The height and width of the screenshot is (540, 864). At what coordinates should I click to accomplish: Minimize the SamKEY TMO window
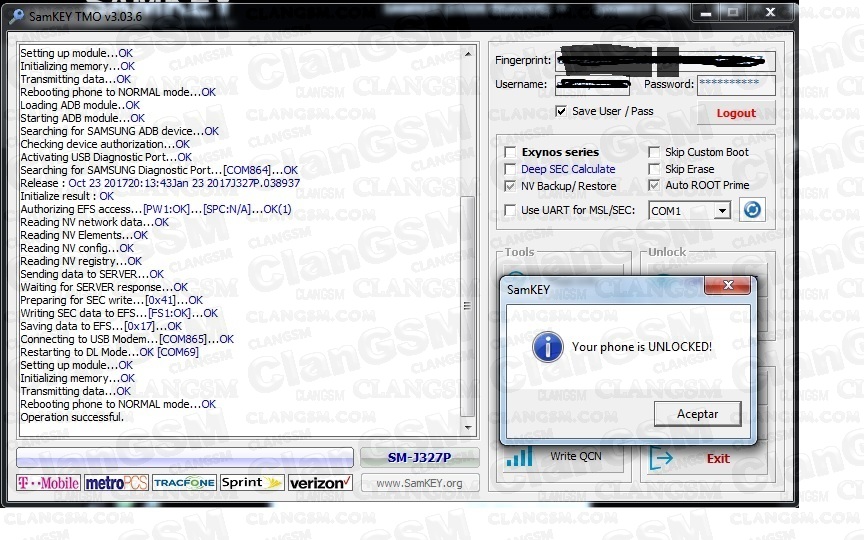(x=706, y=12)
